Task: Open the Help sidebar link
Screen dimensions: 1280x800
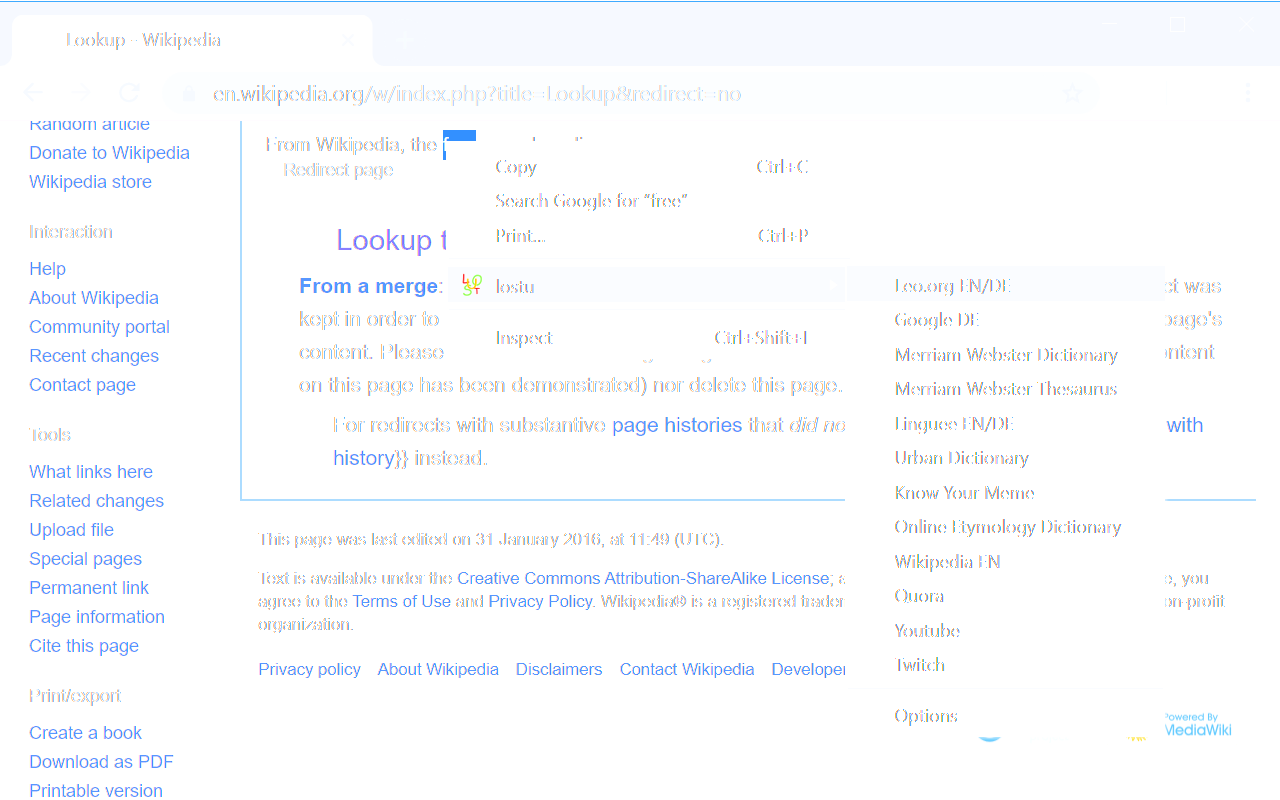Action: [x=48, y=269]
